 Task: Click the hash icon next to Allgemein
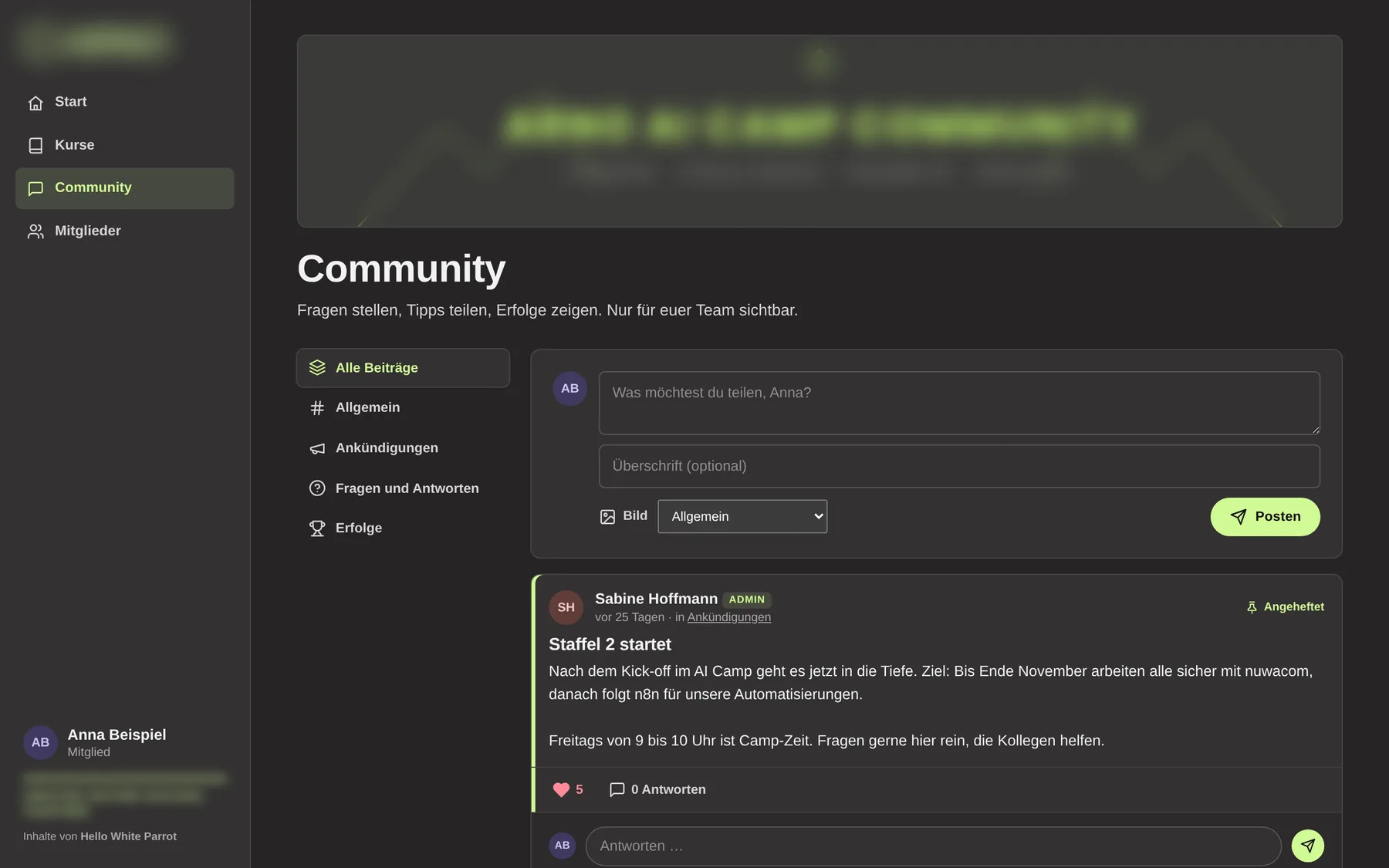point(317,408)
